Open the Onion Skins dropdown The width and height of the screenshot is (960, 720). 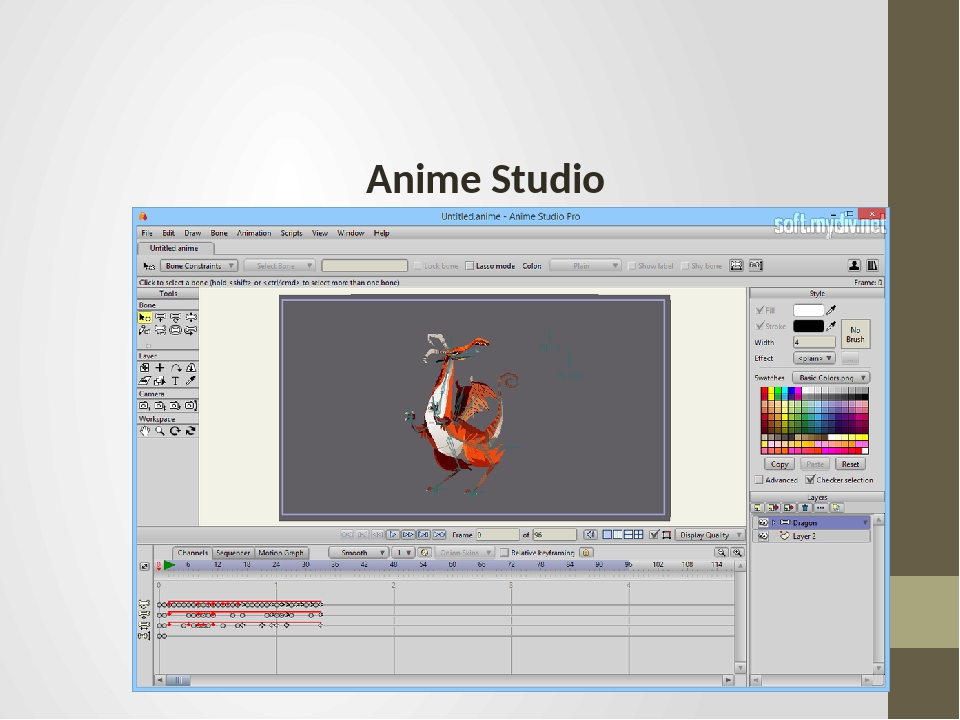[x=463, y=552]
